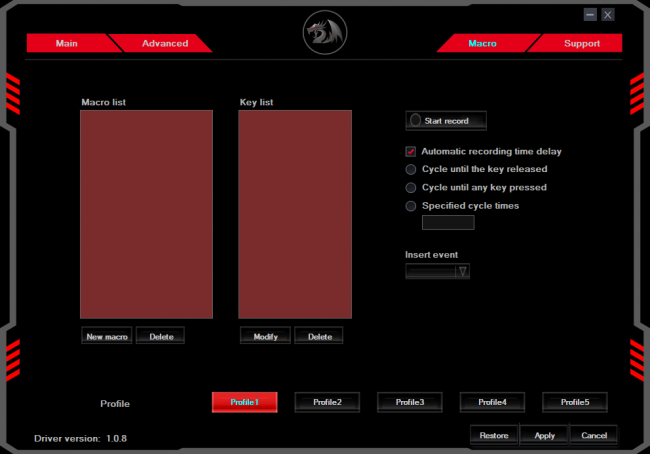This screenshot has height=454, width=650.
Task: Close the driver window
Action: (608, 15)
